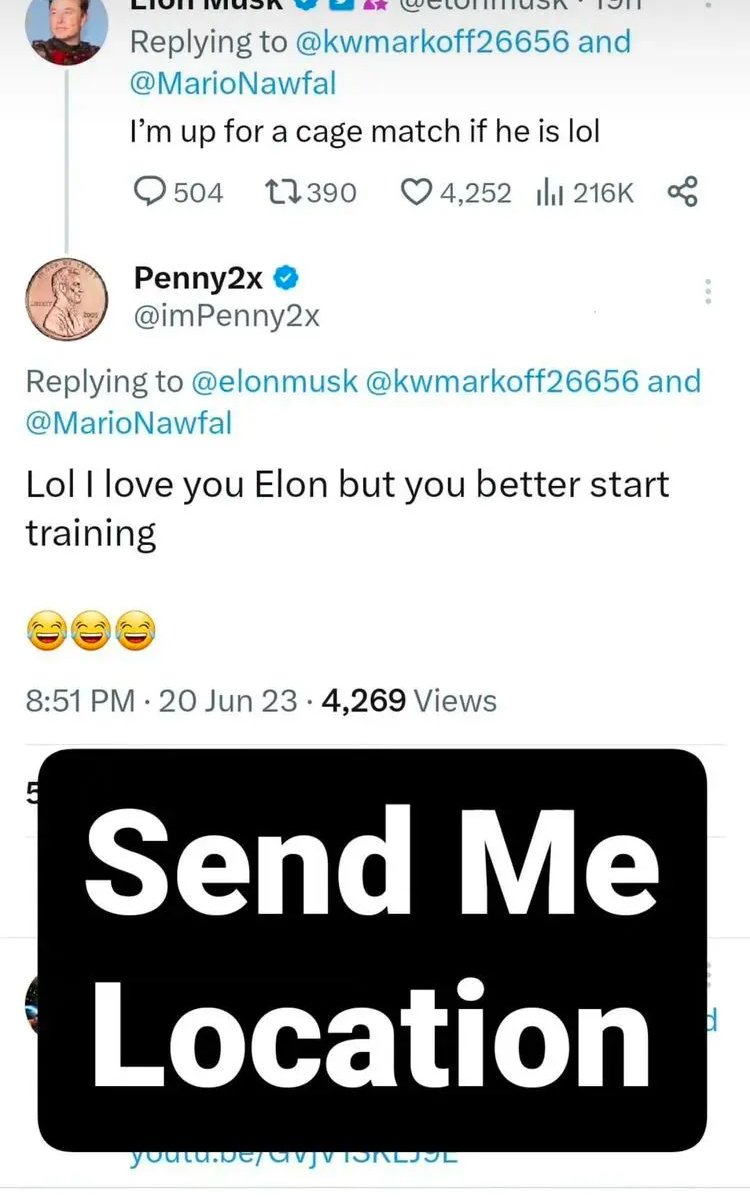Open the @imPenny2x handle
The image size is (750, 1197).
click(x=227, y=315)
